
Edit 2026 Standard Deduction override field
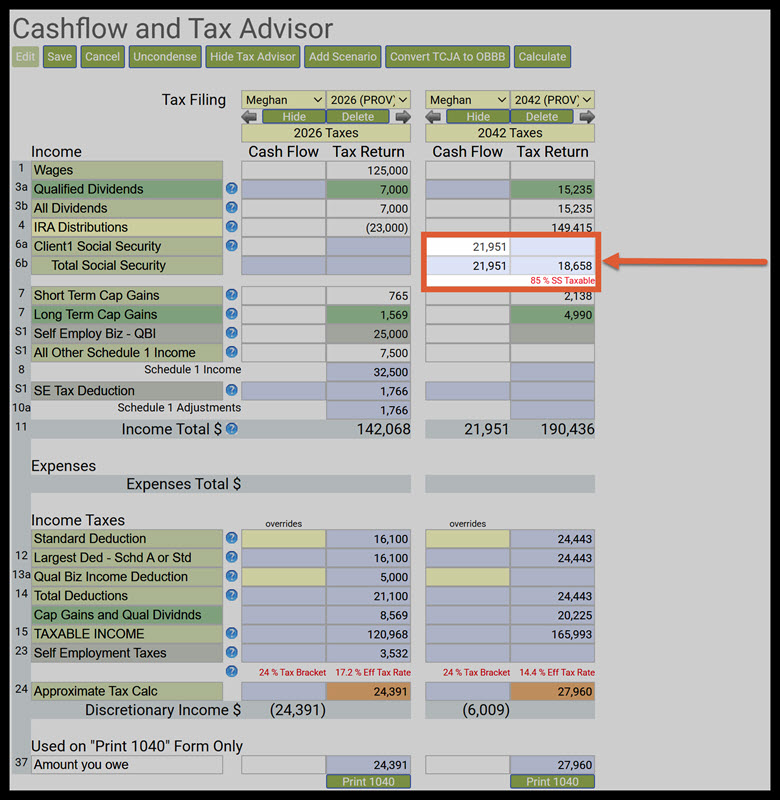point(283,538)
